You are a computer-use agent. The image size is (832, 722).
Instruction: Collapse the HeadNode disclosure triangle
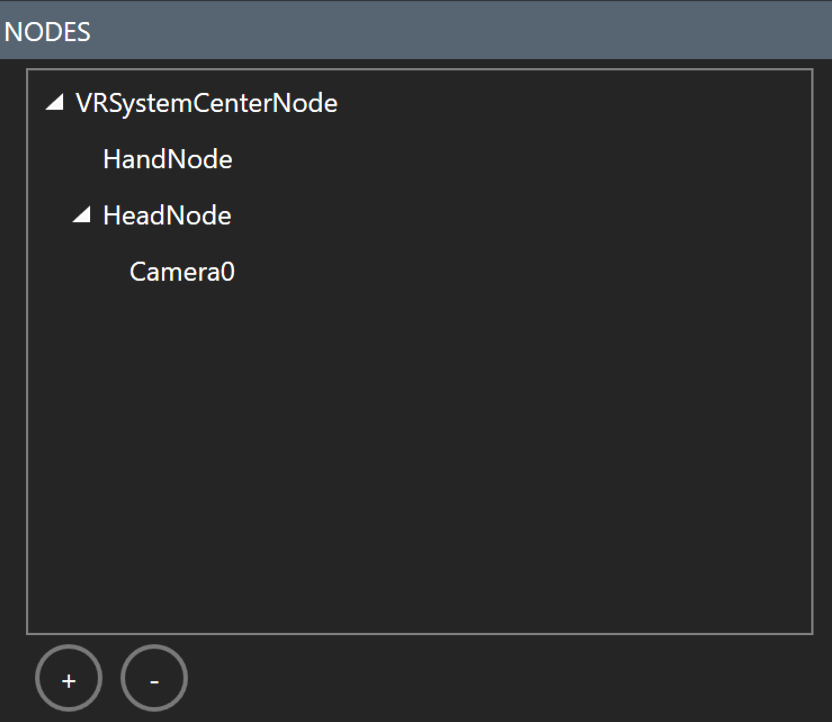point(82,214)
